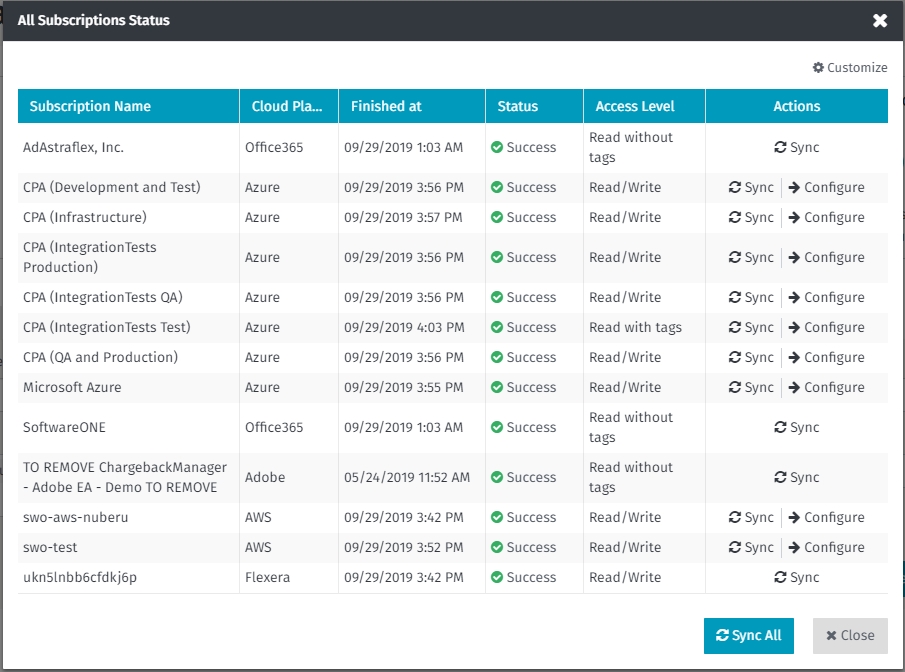Configure the swo-test AWS subscription
Viewport: 905px width, 672px height.
click(x=826, y=547)
